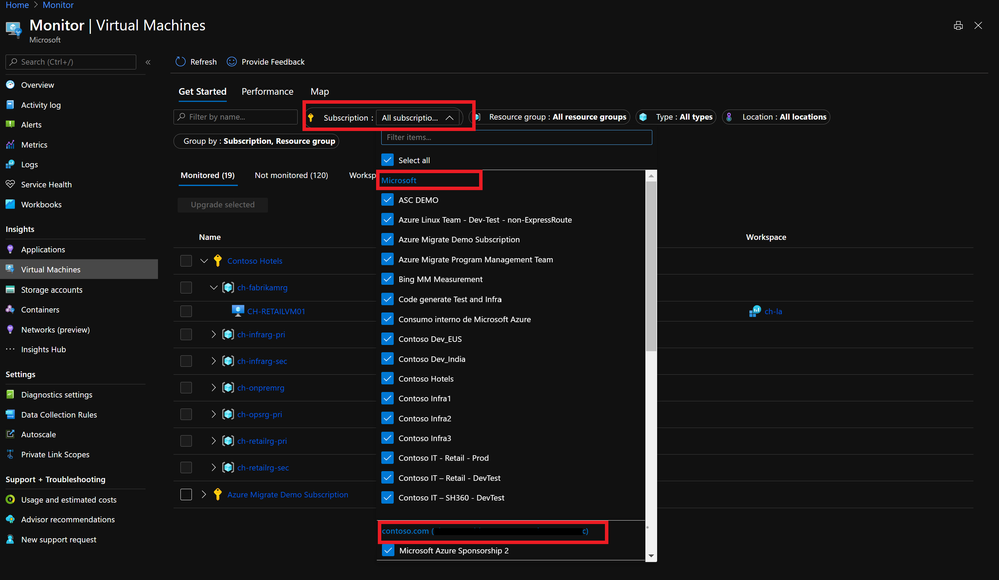The height and width of the screenshot is (580, 999).
Task: Uncheck Contoso Infra2 subscription
Action: [x=387, y=418]
